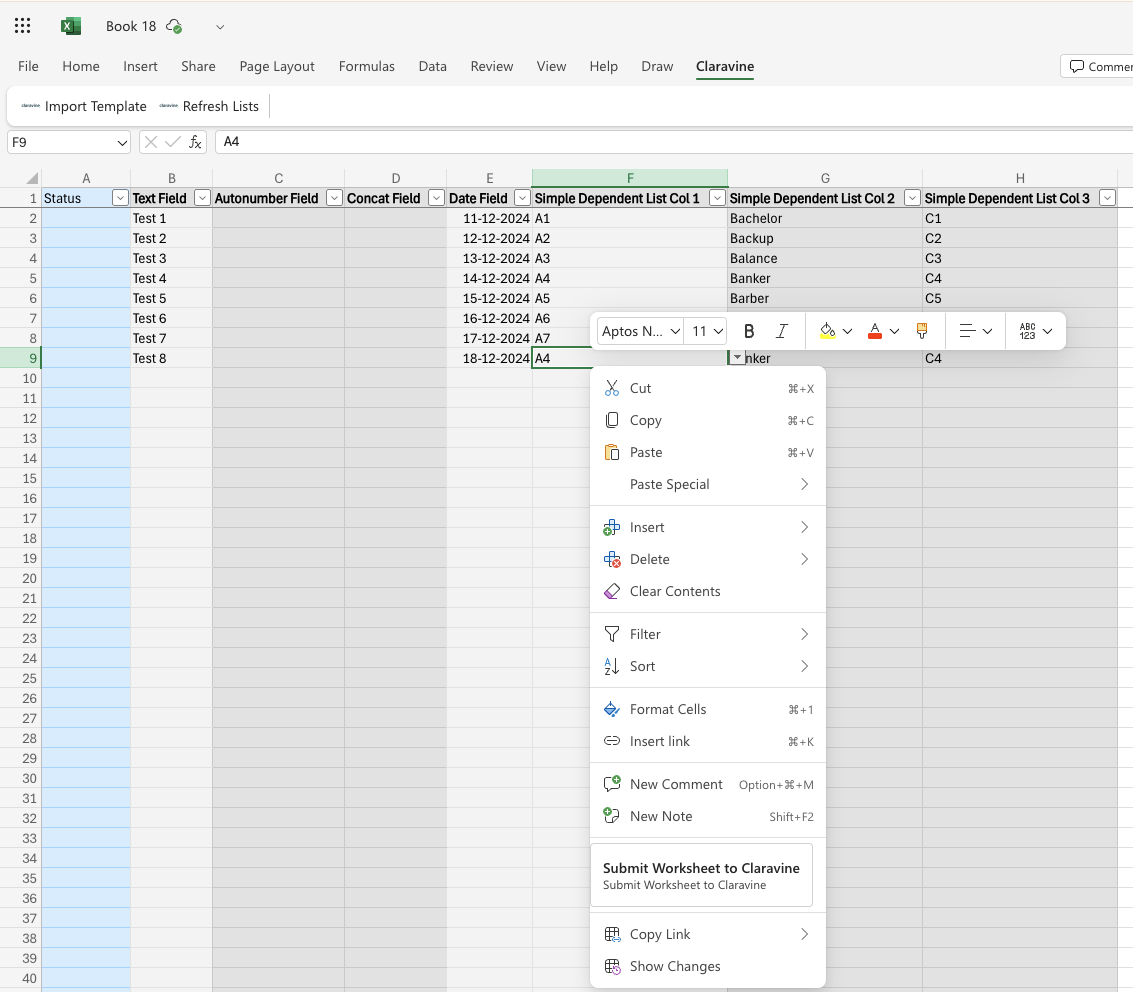Open the Text Field column filter dropdown

tap(202, 198)
